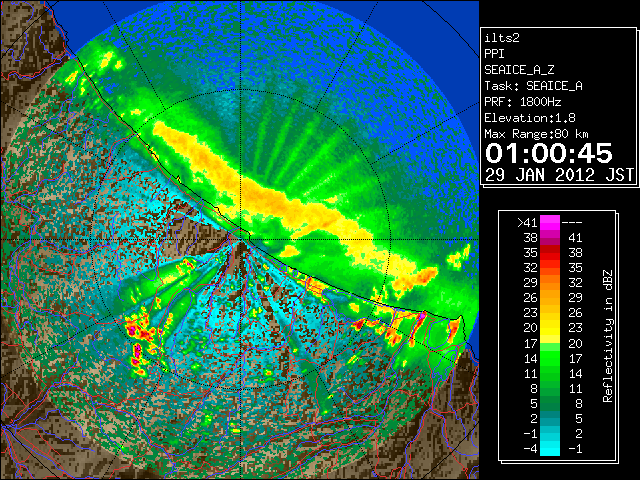Click the "Reflectivity in dBZ" axis label

[x=608, y=336]
